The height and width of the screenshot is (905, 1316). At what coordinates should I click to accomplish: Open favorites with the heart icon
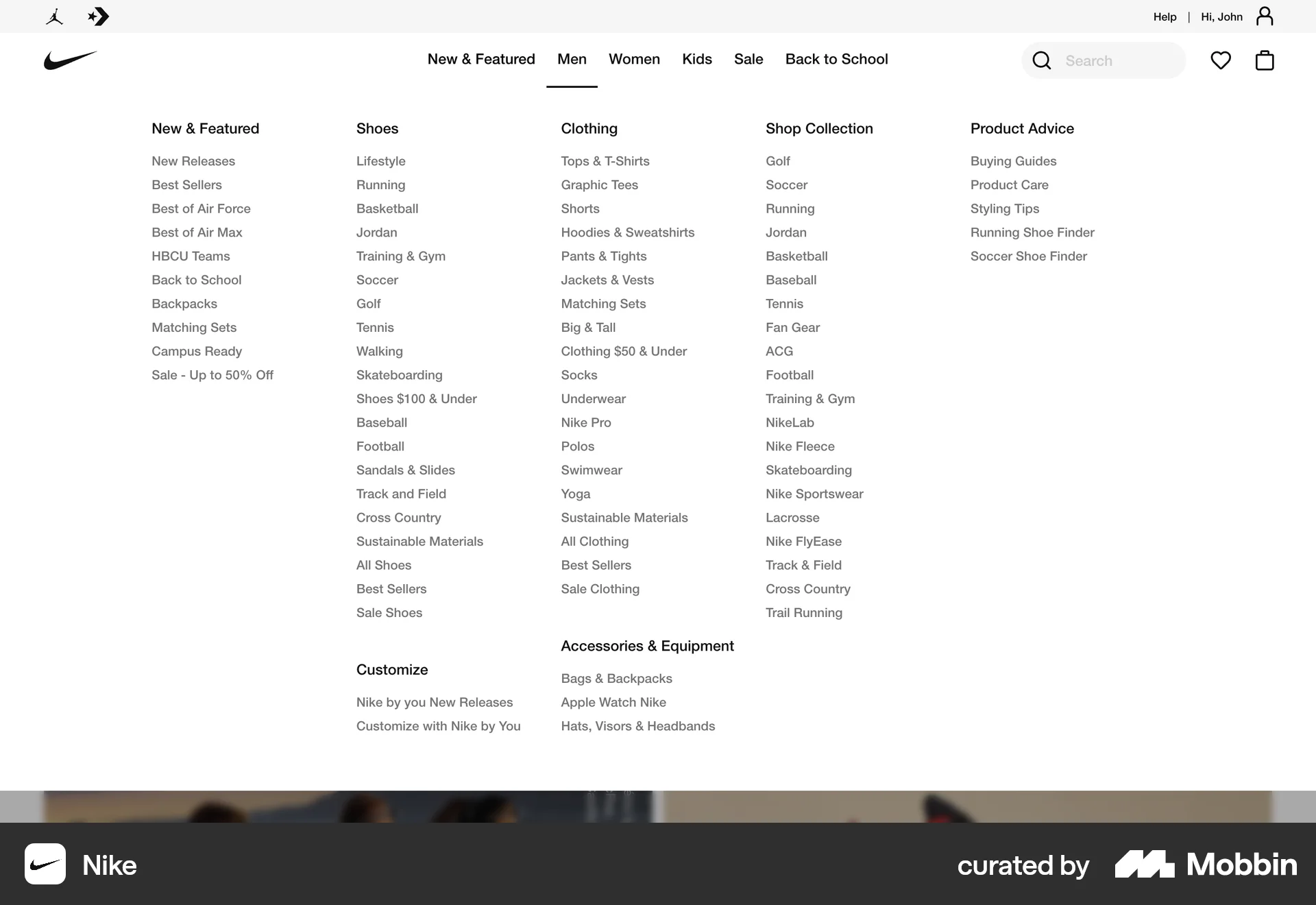[x=1221, y=60]
